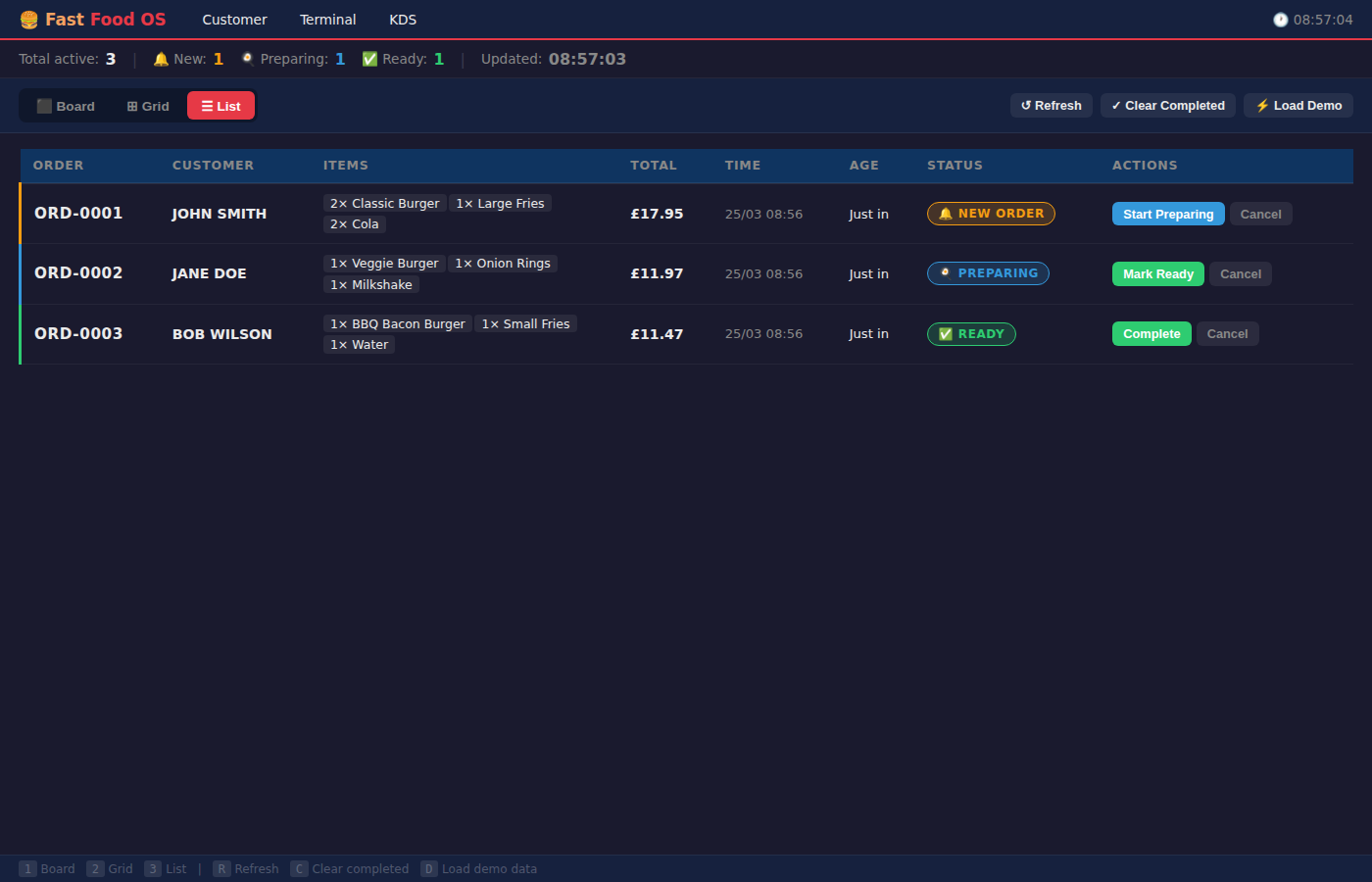Click the clock icon in the top-right corner

[1280, 19]
